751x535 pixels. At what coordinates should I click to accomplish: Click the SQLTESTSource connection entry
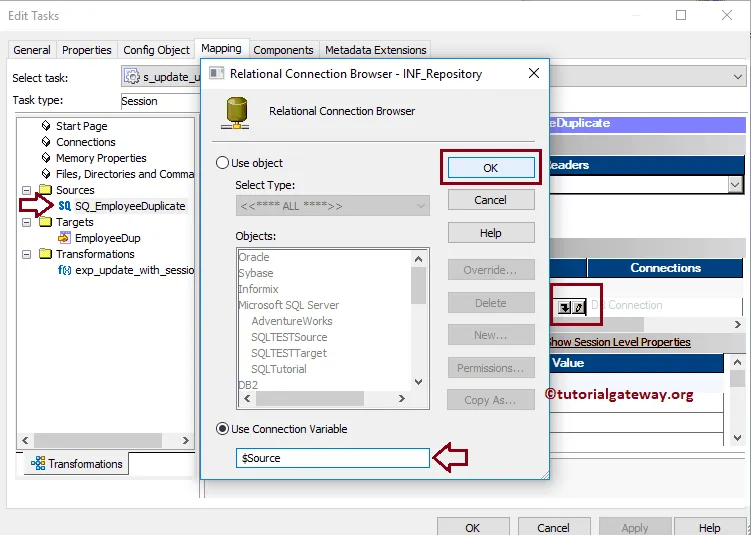pos(289,337)
